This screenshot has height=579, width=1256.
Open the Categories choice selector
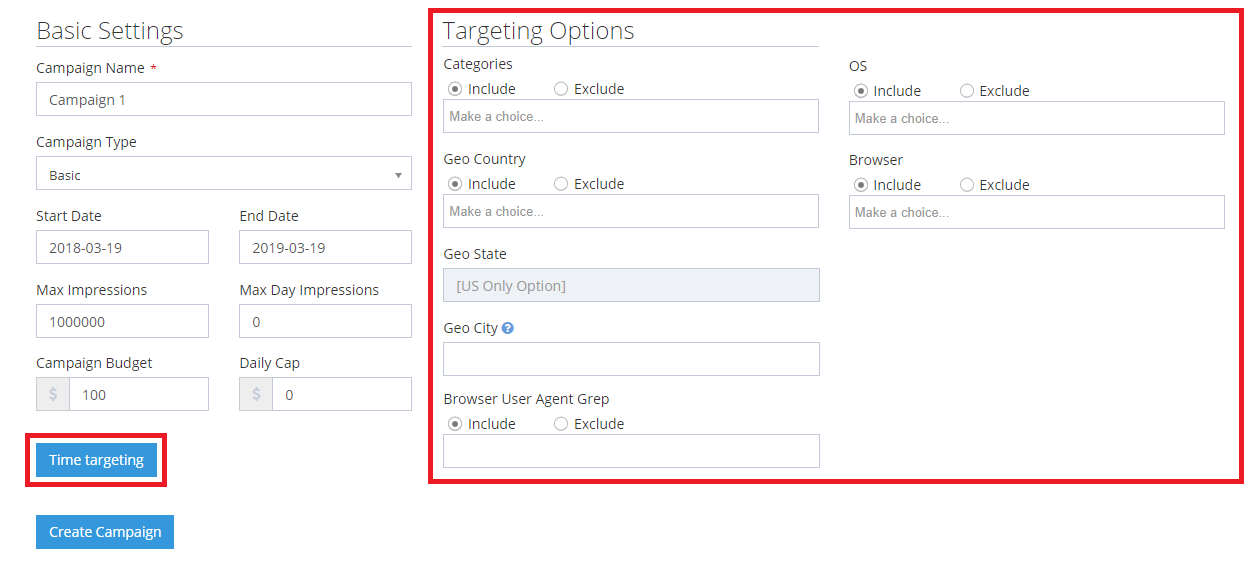pyautogui.click(x=631, y=116)
